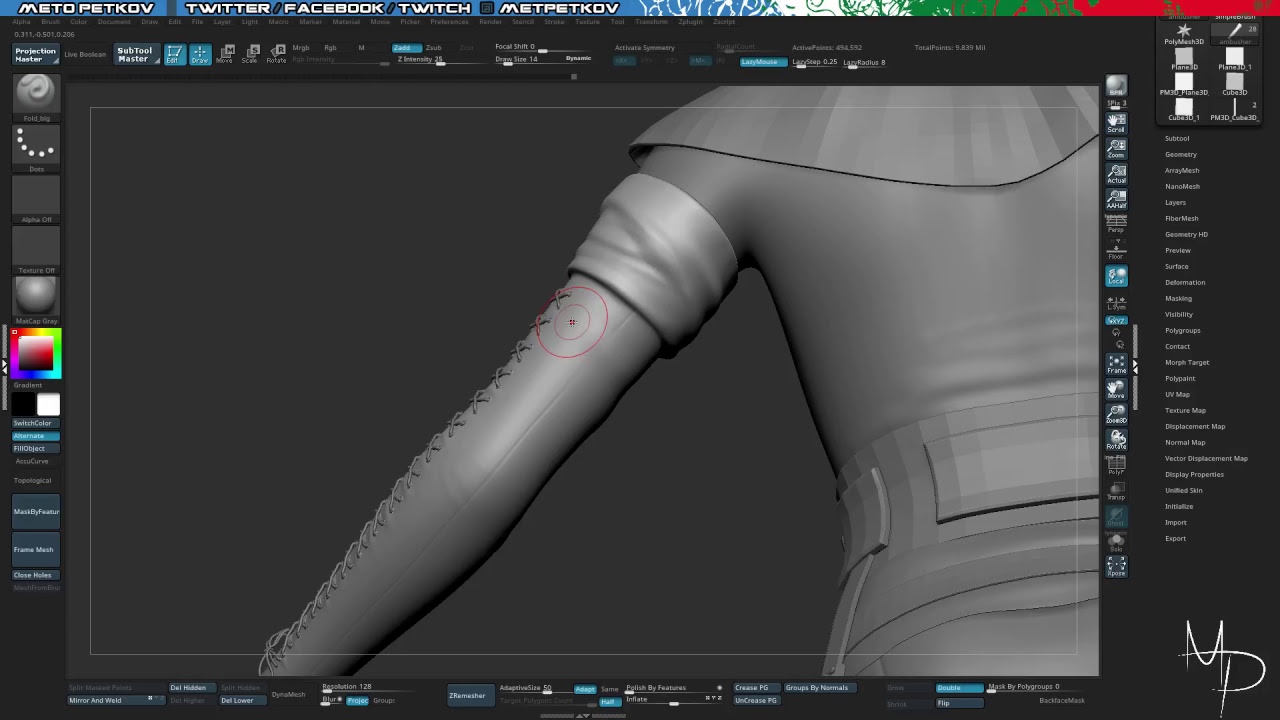Open the current brush thumbnail Fold_big

(x=37, y=95)
